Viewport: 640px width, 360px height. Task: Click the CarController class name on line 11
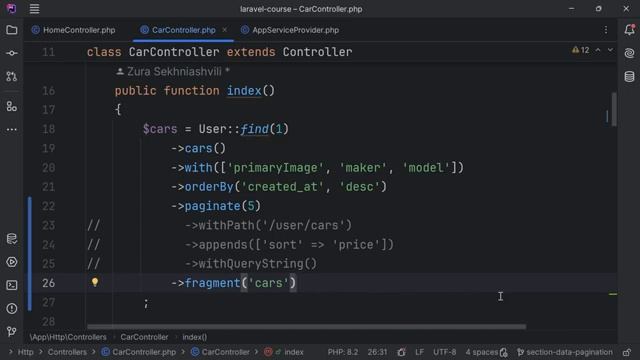point(174,52)
